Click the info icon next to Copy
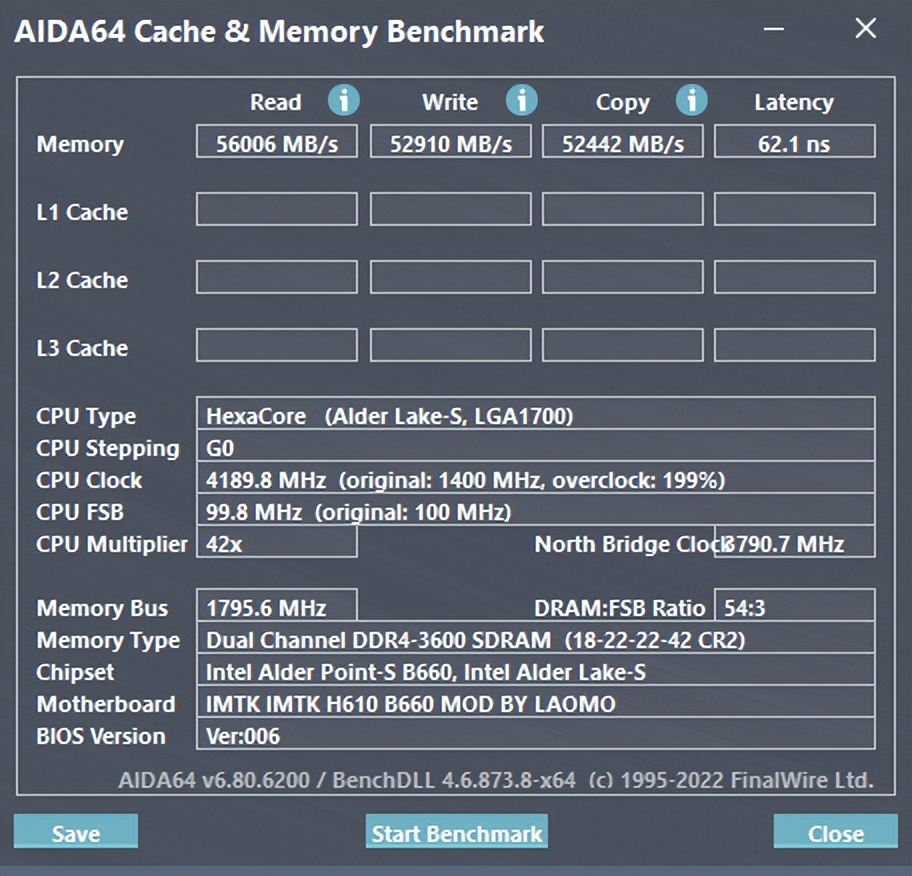This screenshot has width=912, height=876. (691, 100)
